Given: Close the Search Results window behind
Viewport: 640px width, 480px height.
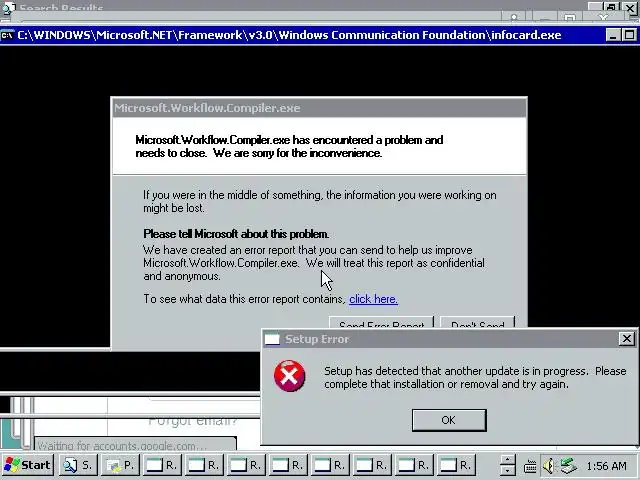Looking at the screenshot, I should (x=630, y=7).
